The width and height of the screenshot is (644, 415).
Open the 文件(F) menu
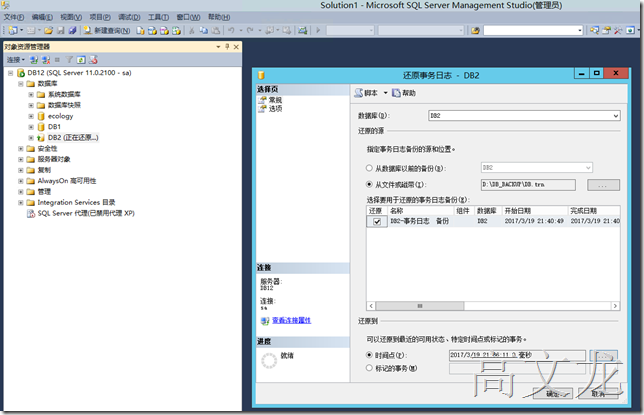click(14, 17)
